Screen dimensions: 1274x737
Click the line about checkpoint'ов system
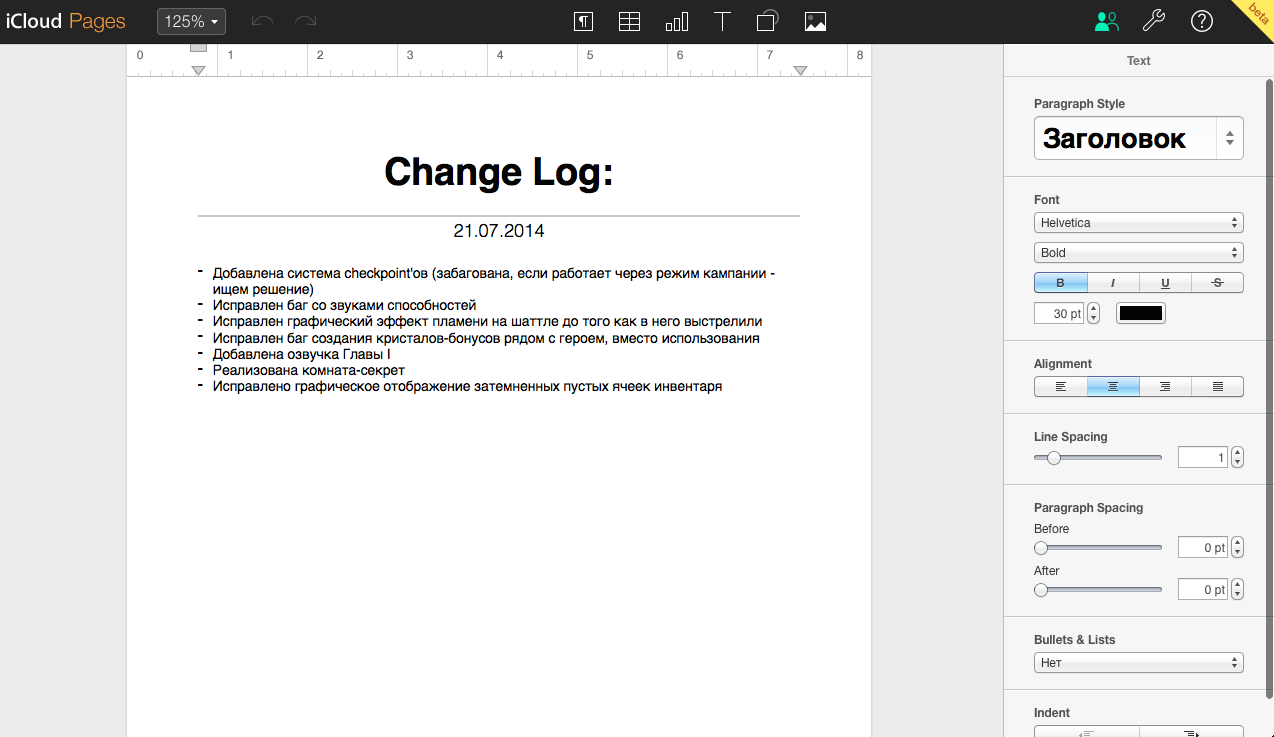[x=493, y=281]
